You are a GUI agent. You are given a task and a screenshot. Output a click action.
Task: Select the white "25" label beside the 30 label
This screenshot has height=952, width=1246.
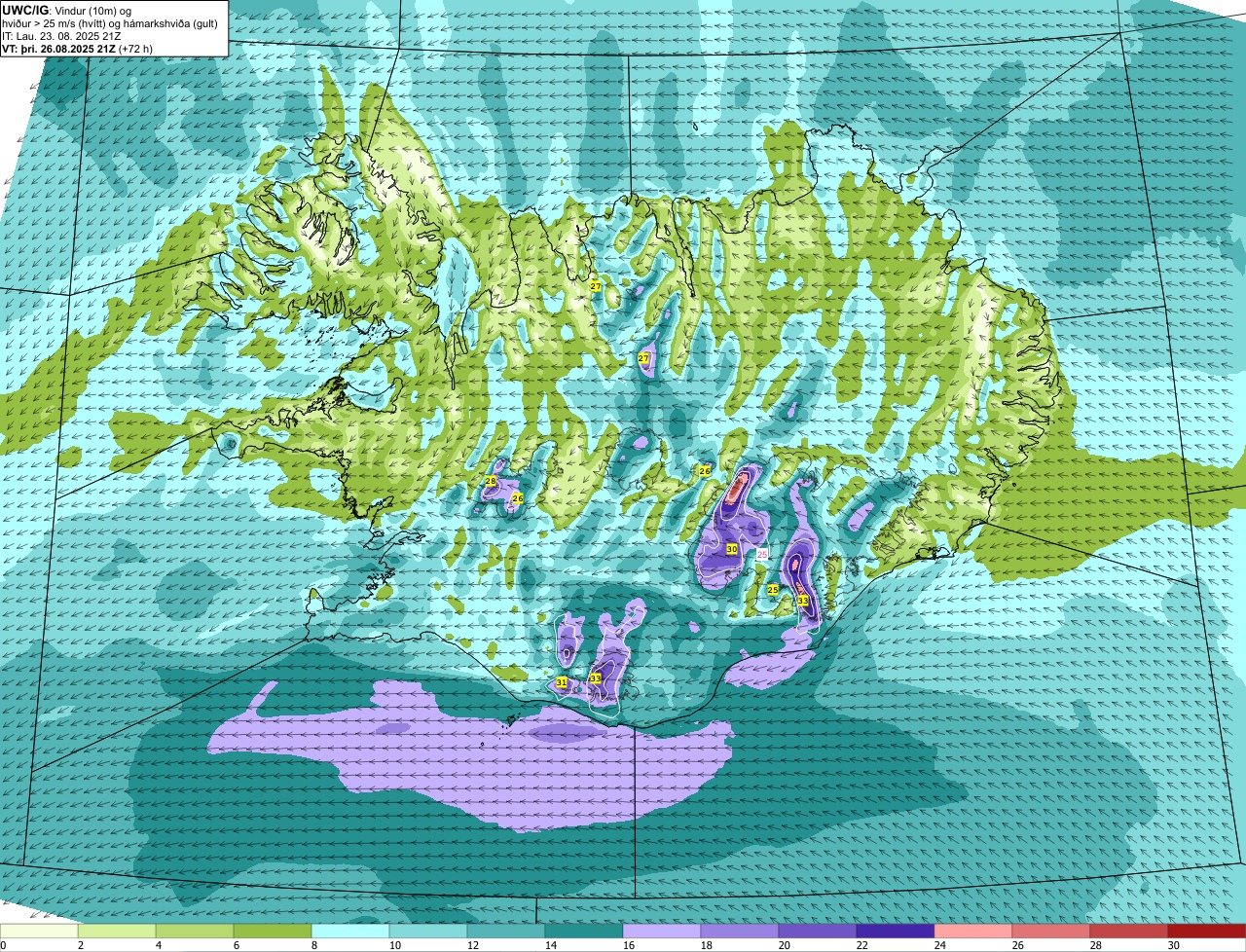[x=762, y=554]
